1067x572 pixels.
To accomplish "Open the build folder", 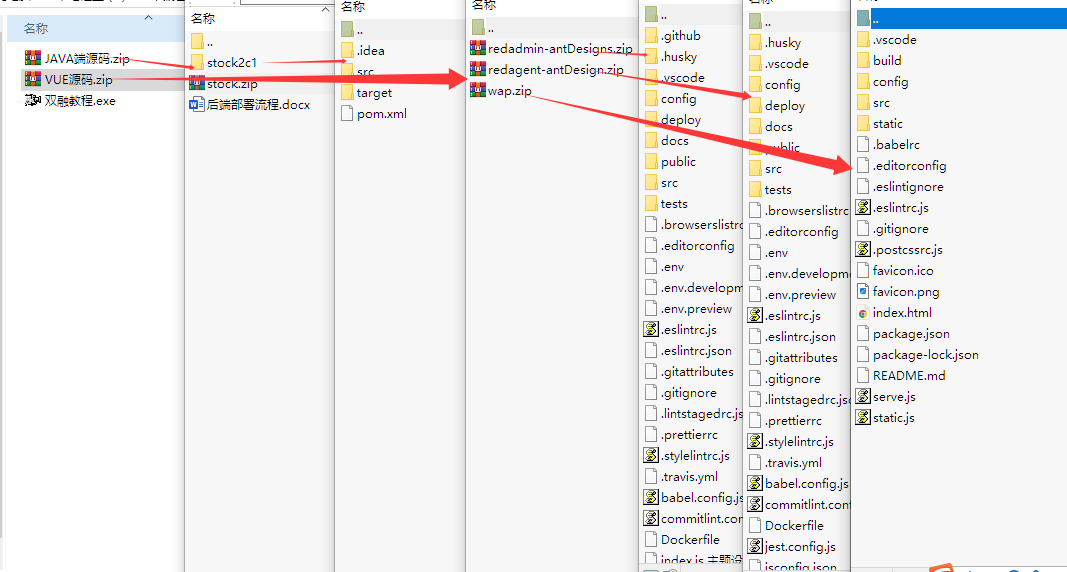I will click(879, 61).
